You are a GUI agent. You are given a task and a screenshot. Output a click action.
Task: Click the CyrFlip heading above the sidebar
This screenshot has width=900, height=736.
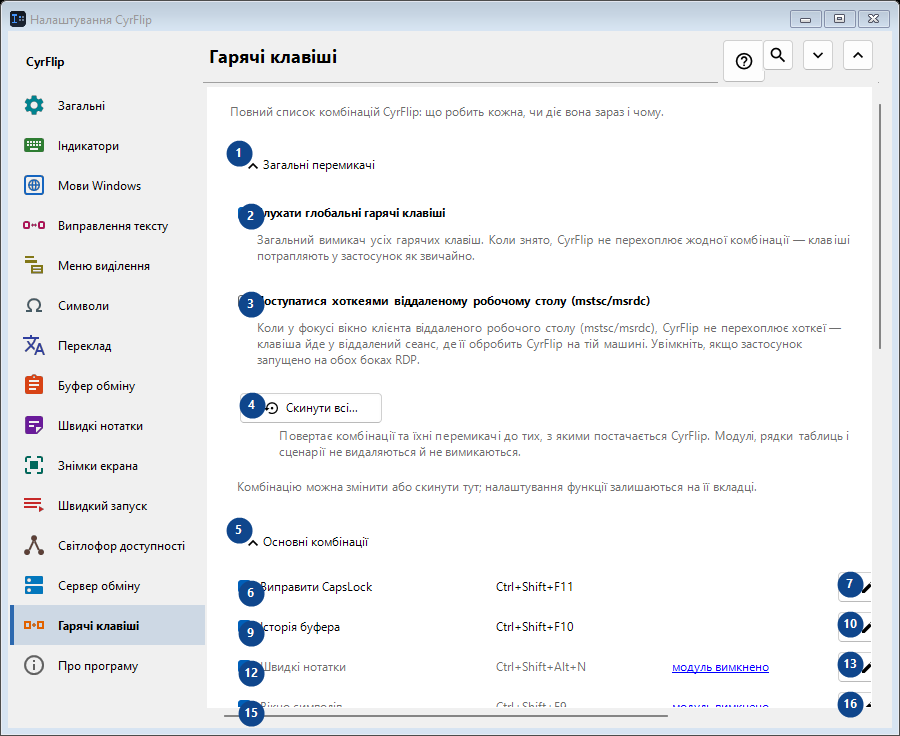coord(45,62)
